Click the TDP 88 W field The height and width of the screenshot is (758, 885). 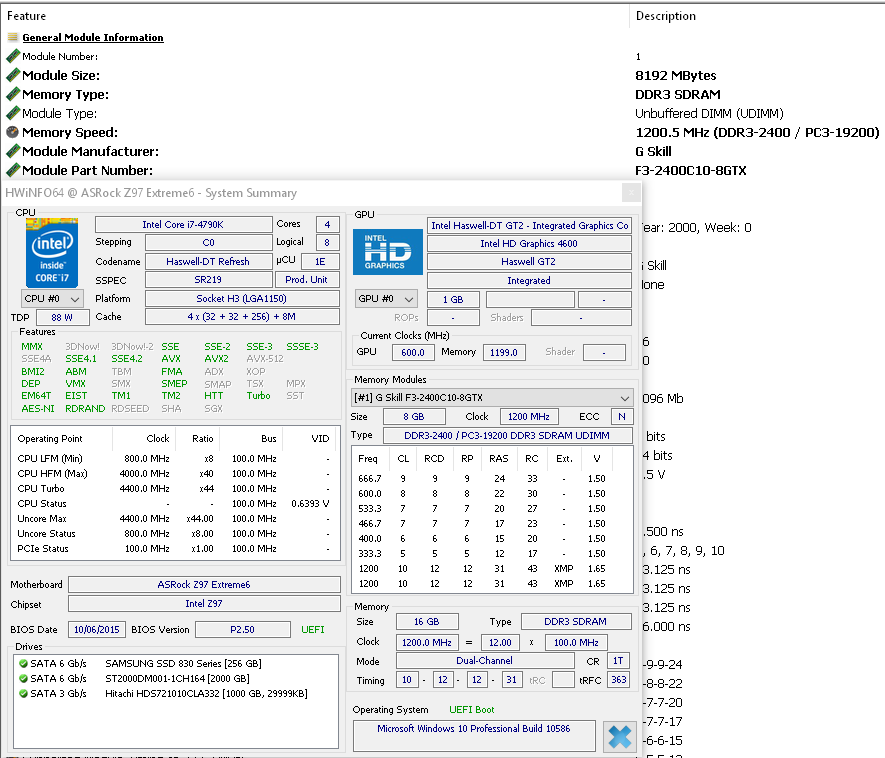point(62,318)
